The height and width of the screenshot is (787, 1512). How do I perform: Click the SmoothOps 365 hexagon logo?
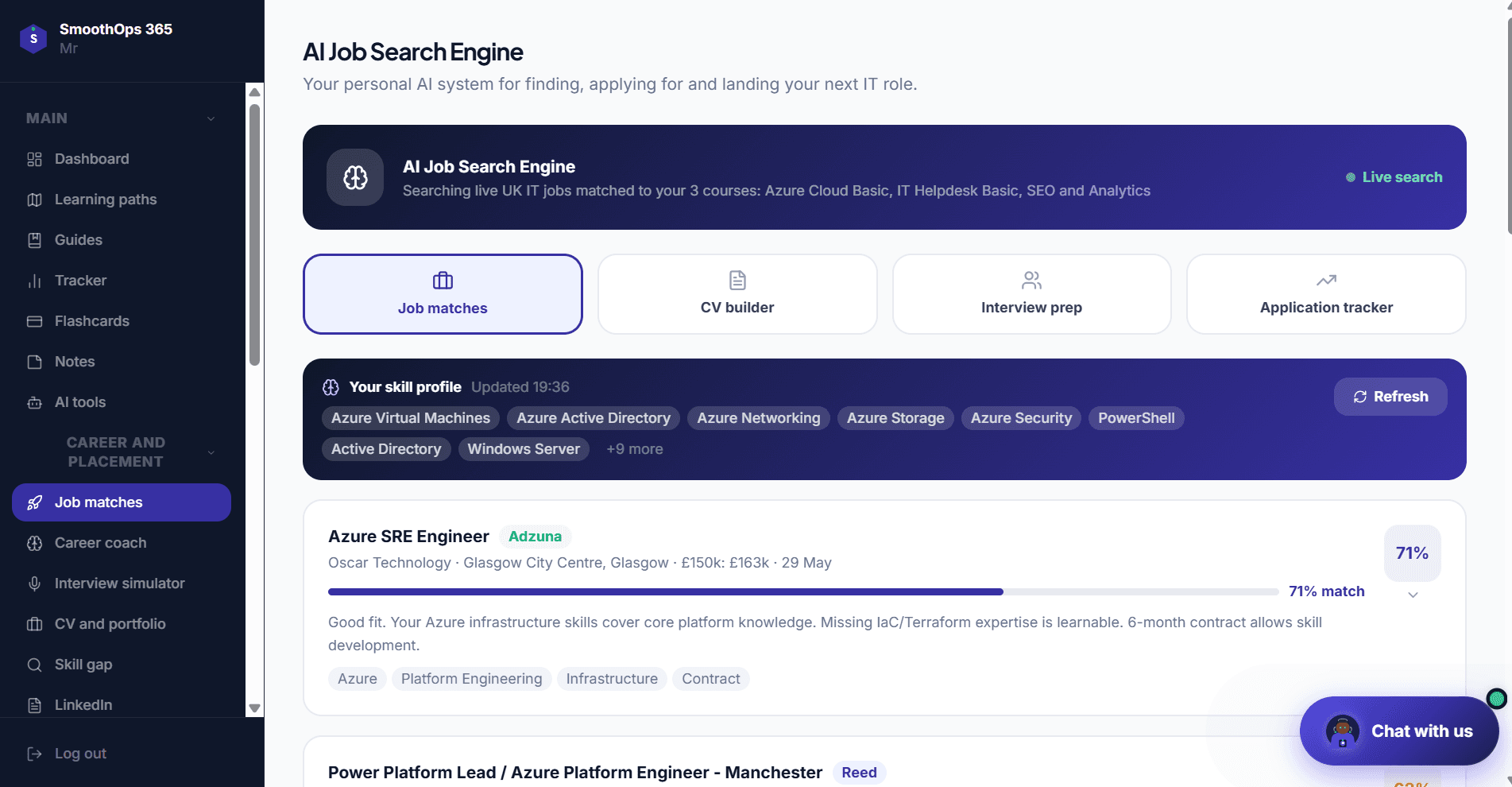pyautogui.click(x=33, y=38)
